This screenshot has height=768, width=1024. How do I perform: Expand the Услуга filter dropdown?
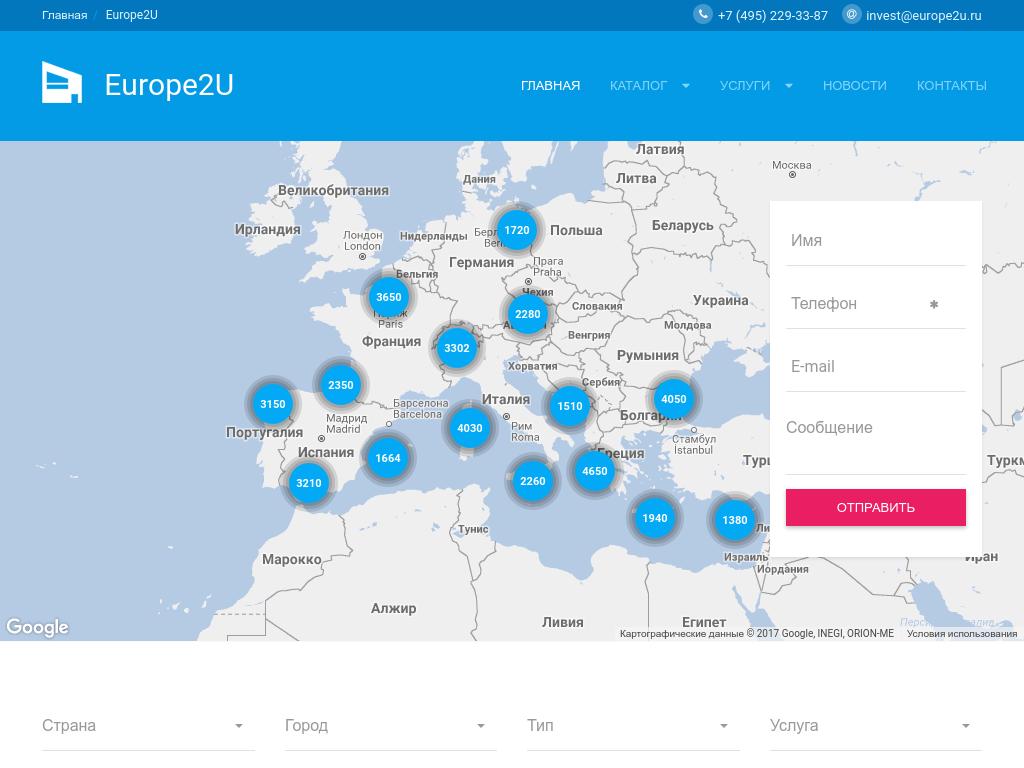875,726
